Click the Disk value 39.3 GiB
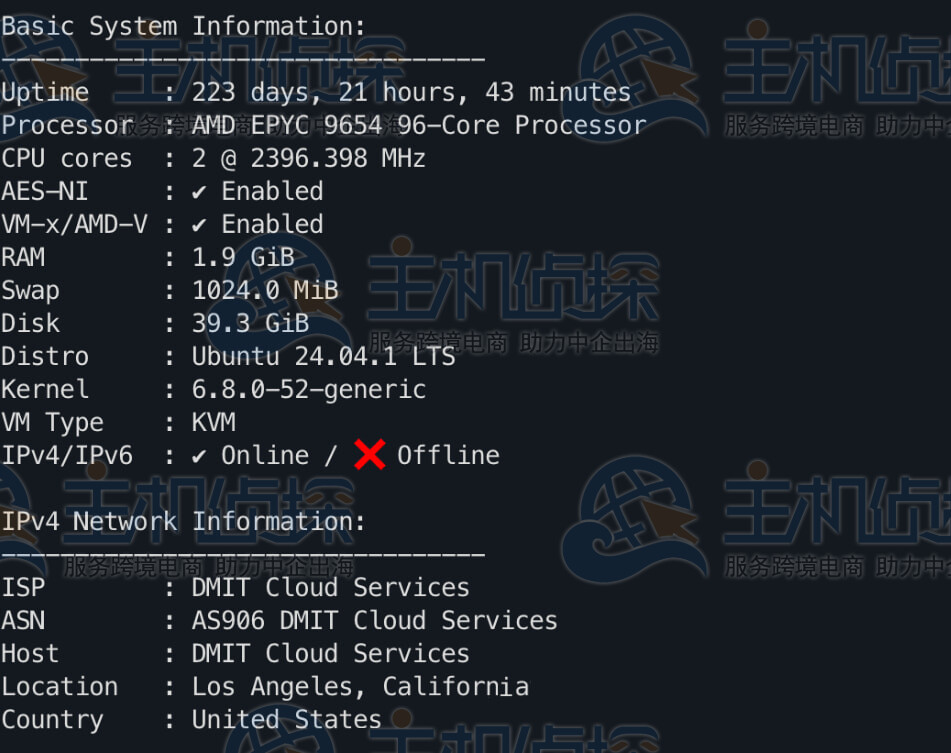 click(251, 323)
